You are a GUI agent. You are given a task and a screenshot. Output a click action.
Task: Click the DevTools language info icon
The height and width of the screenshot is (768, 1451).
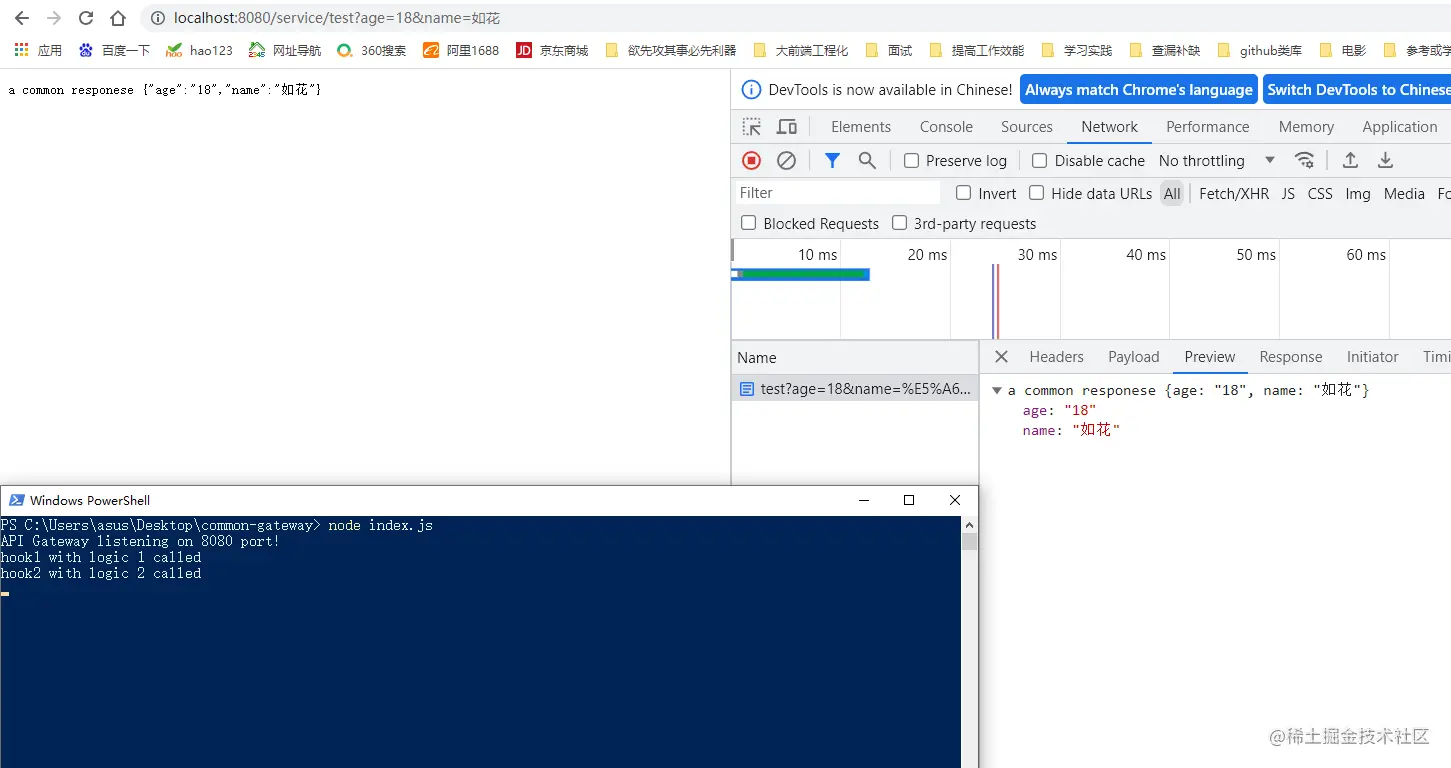pyautogui.click(x=751, y=90)
